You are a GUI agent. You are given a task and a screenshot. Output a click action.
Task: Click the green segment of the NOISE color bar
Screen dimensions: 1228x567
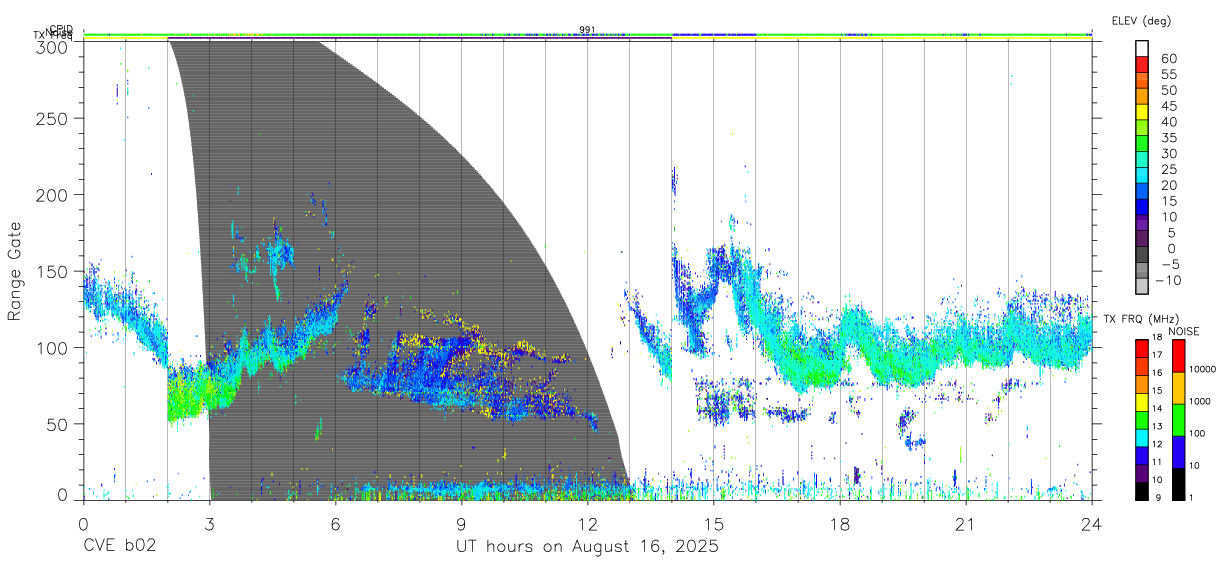[1178, 420]
